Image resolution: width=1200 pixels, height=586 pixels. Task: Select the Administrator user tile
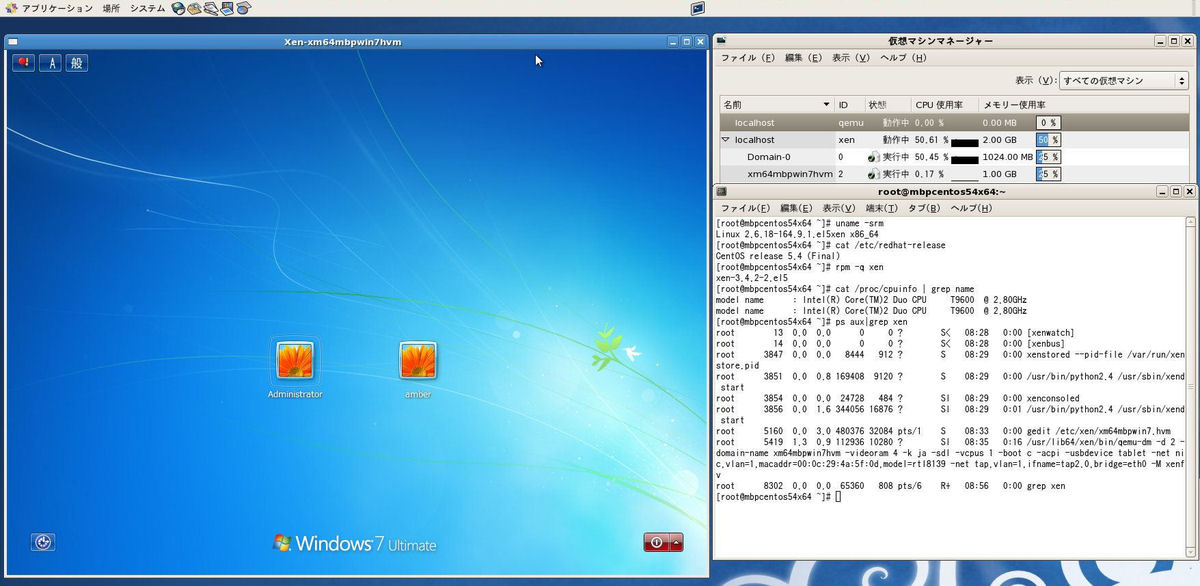click(x=295, y=361)
